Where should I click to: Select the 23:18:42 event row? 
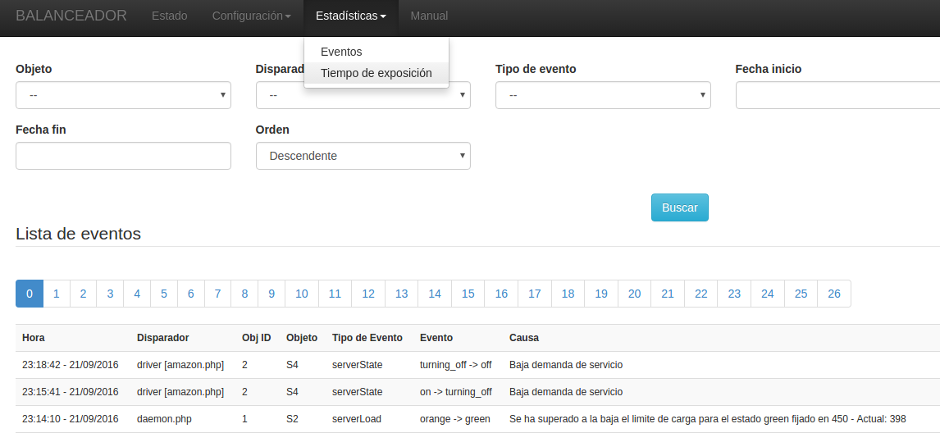478,365
